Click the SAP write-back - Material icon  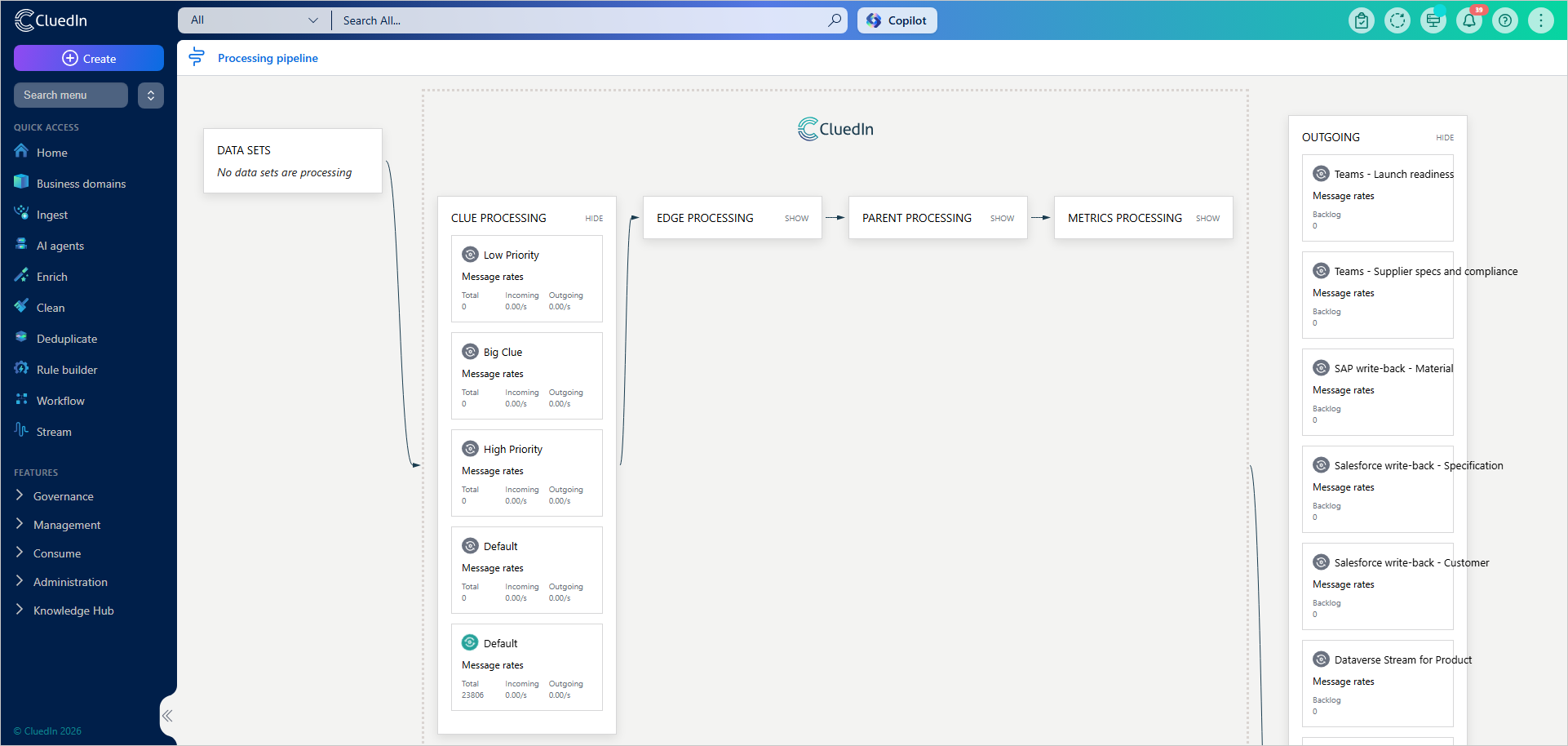tap(1321, 368)
